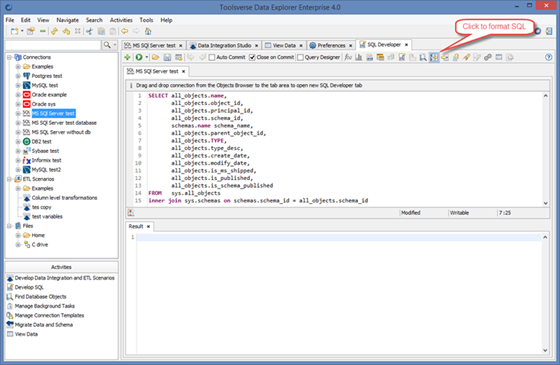This screenshot has height=365, width=560.
Task: Expand the Postgres test connection
Action: point(18,76)
